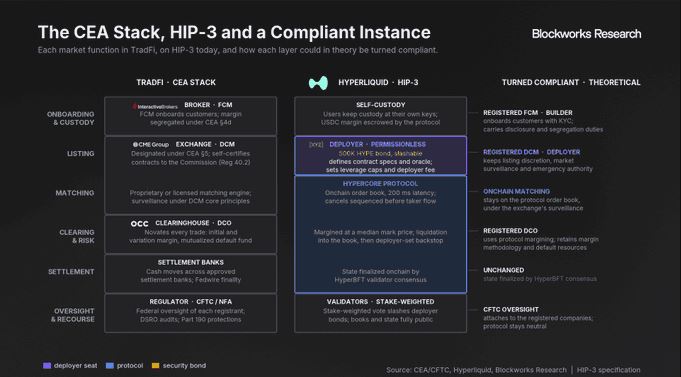
Task: Click the 'DEPLOYER · PERMISSIONLESS' heading
Action: click(x=377, y=145)
